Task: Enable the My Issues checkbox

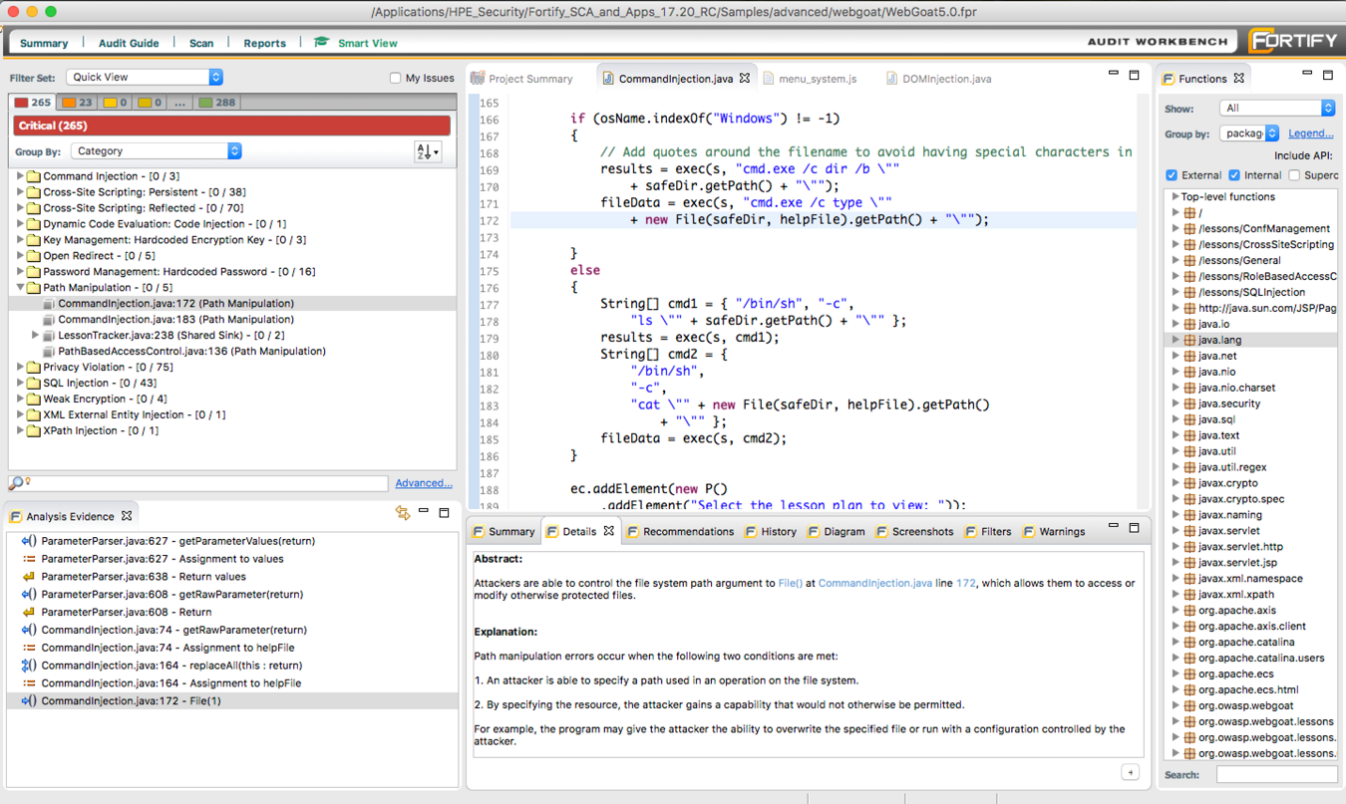Action: click(395, 78)
